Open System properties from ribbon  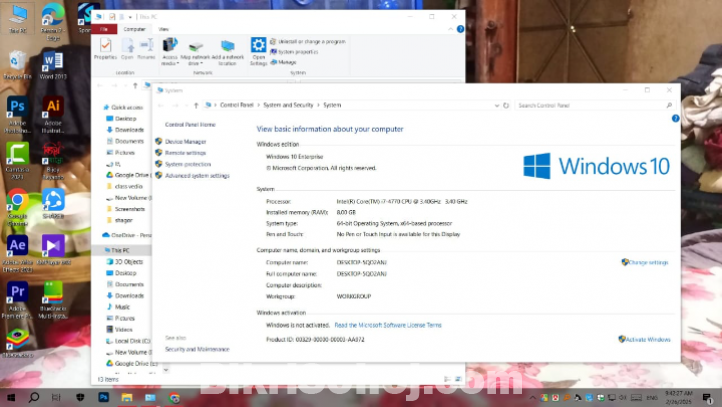(294, 52)
